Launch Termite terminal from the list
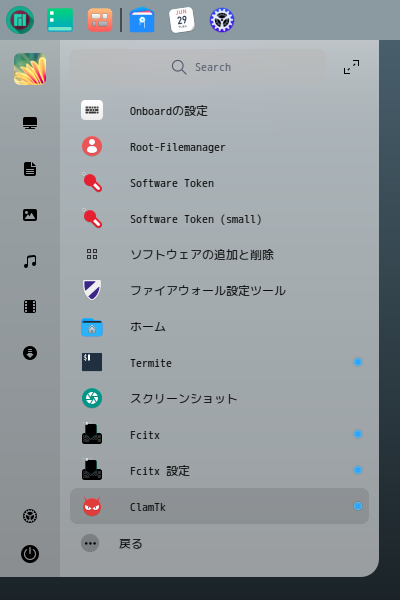This screenshot has height=600, width=400. click(219, 362)
